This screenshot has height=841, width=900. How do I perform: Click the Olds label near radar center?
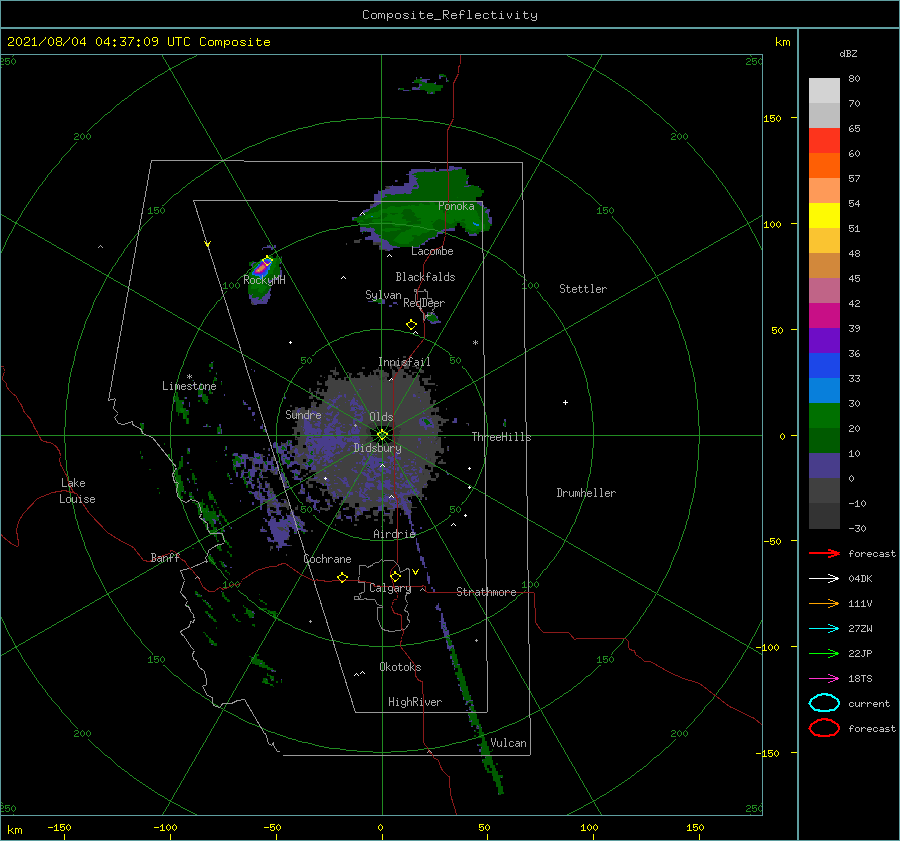(x=381, y=417)
